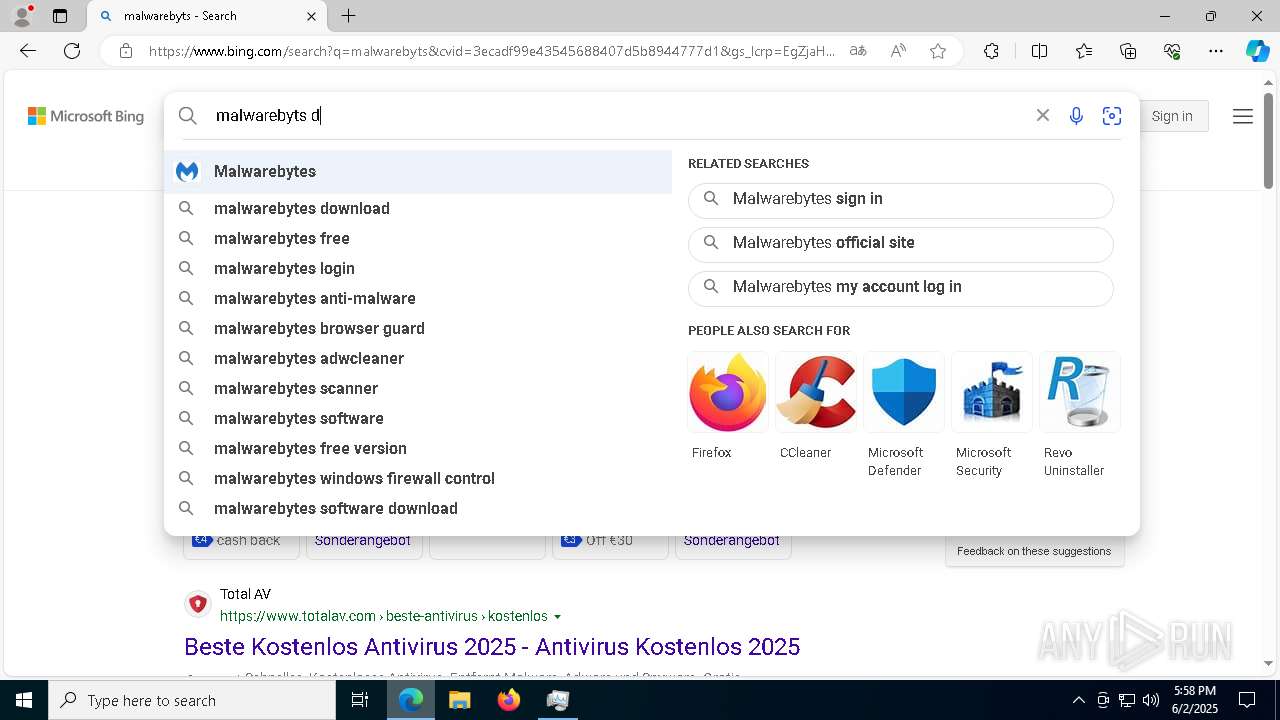The image size is (1280, 720).
Task: Open Bing visual search camera icon
Action: point(1112,116)
